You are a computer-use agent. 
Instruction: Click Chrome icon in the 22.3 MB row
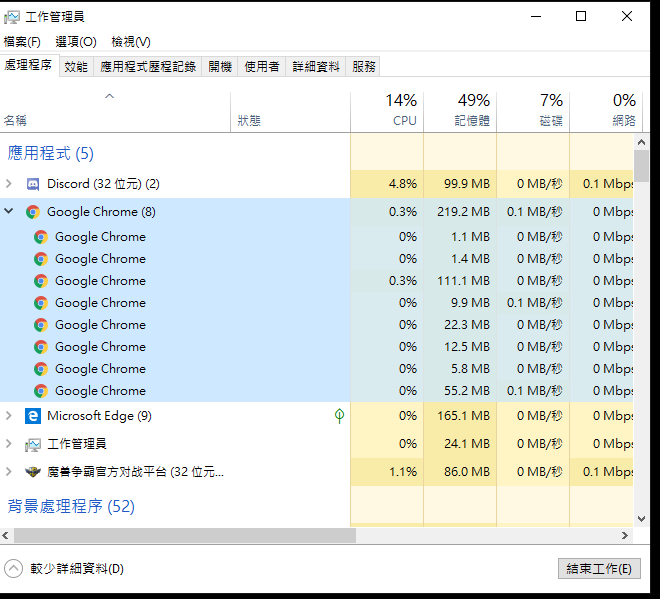tap(41, 325)
